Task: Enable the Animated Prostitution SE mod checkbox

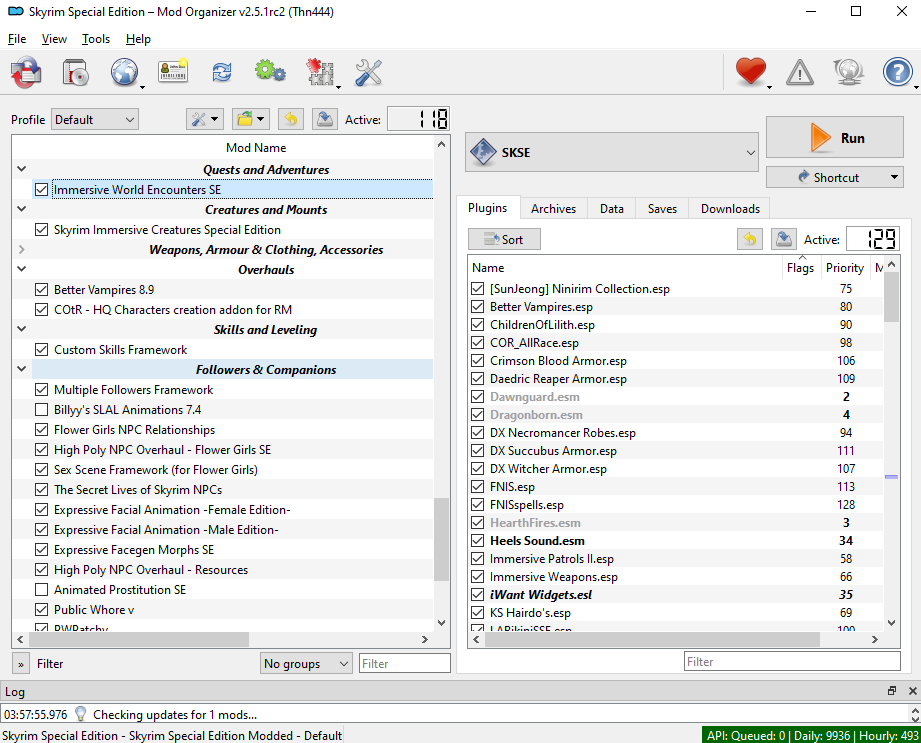Action: [41, 590]
